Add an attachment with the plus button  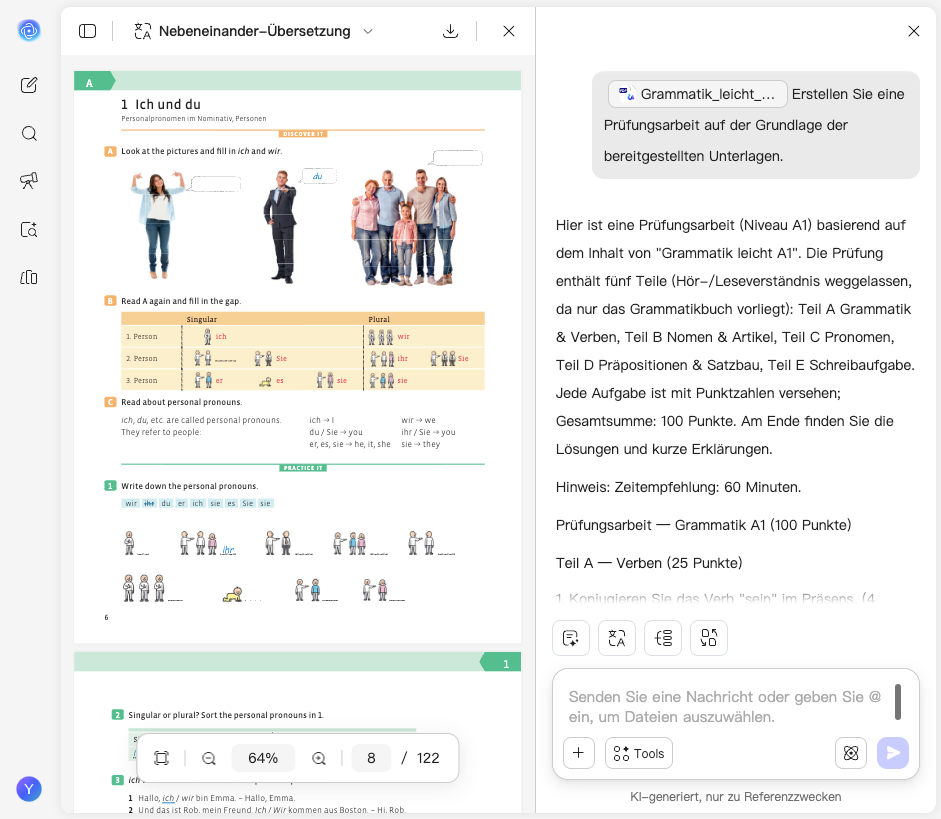(x=579, y=753)
